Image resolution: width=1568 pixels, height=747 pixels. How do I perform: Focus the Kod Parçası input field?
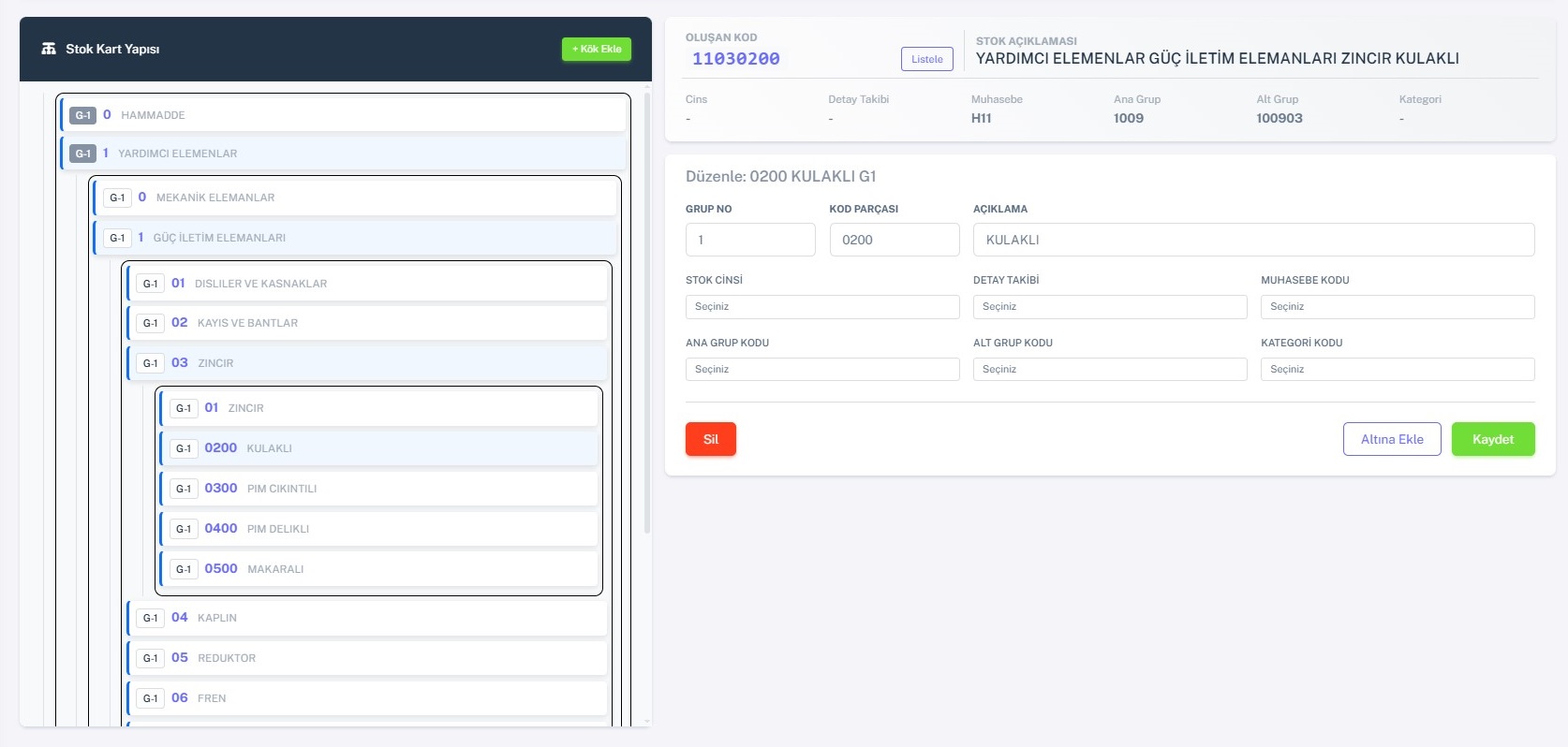tap(894, 240)
